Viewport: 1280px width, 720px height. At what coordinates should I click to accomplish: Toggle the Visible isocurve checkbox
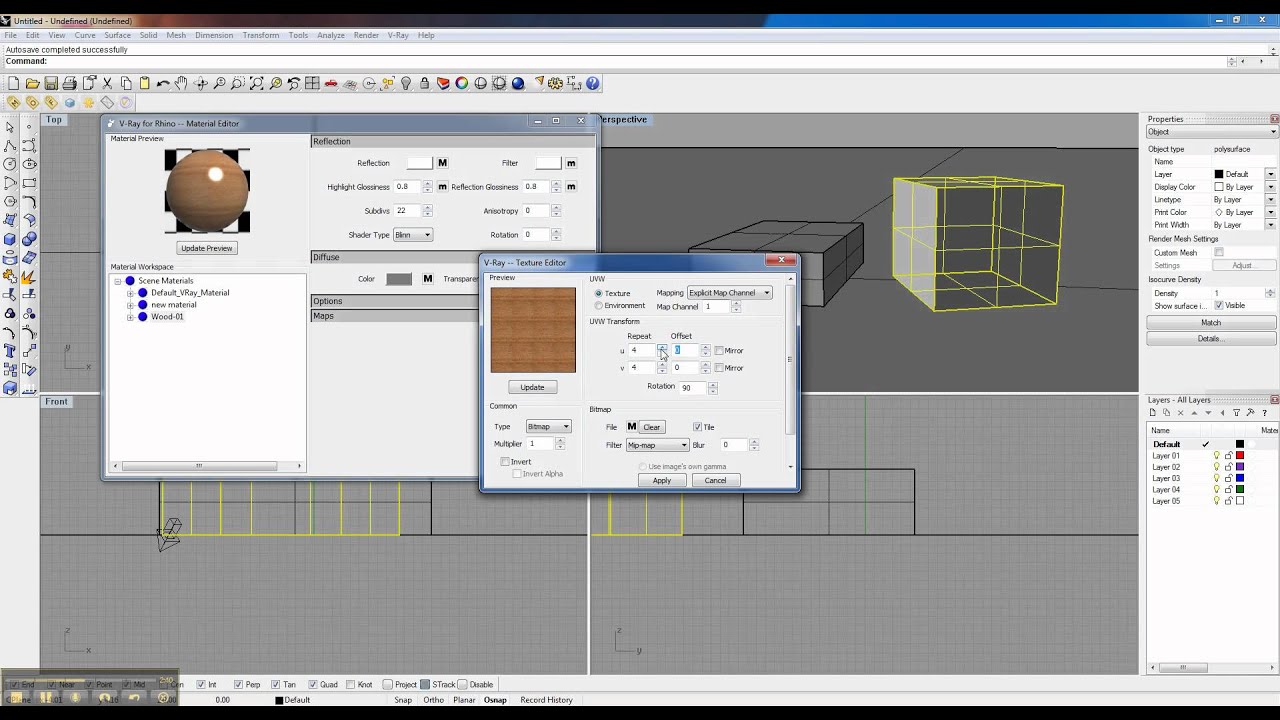(x=1219, y=306)
